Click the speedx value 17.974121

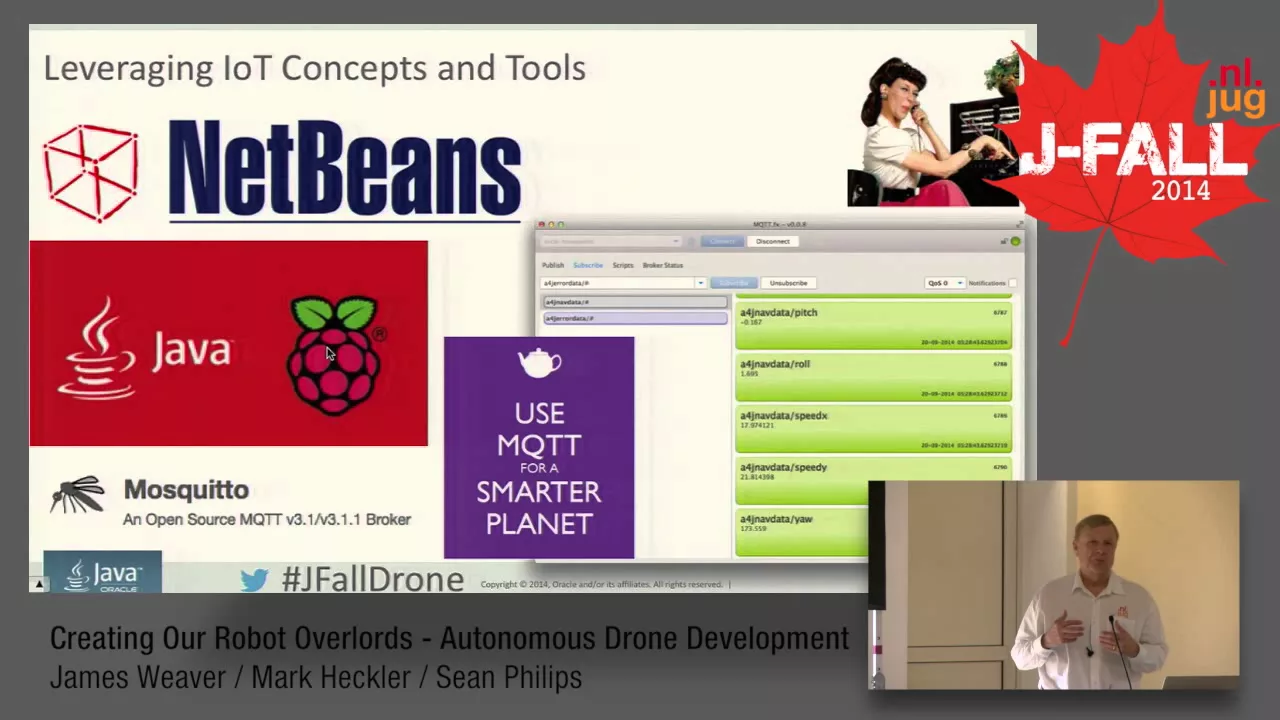757,426
